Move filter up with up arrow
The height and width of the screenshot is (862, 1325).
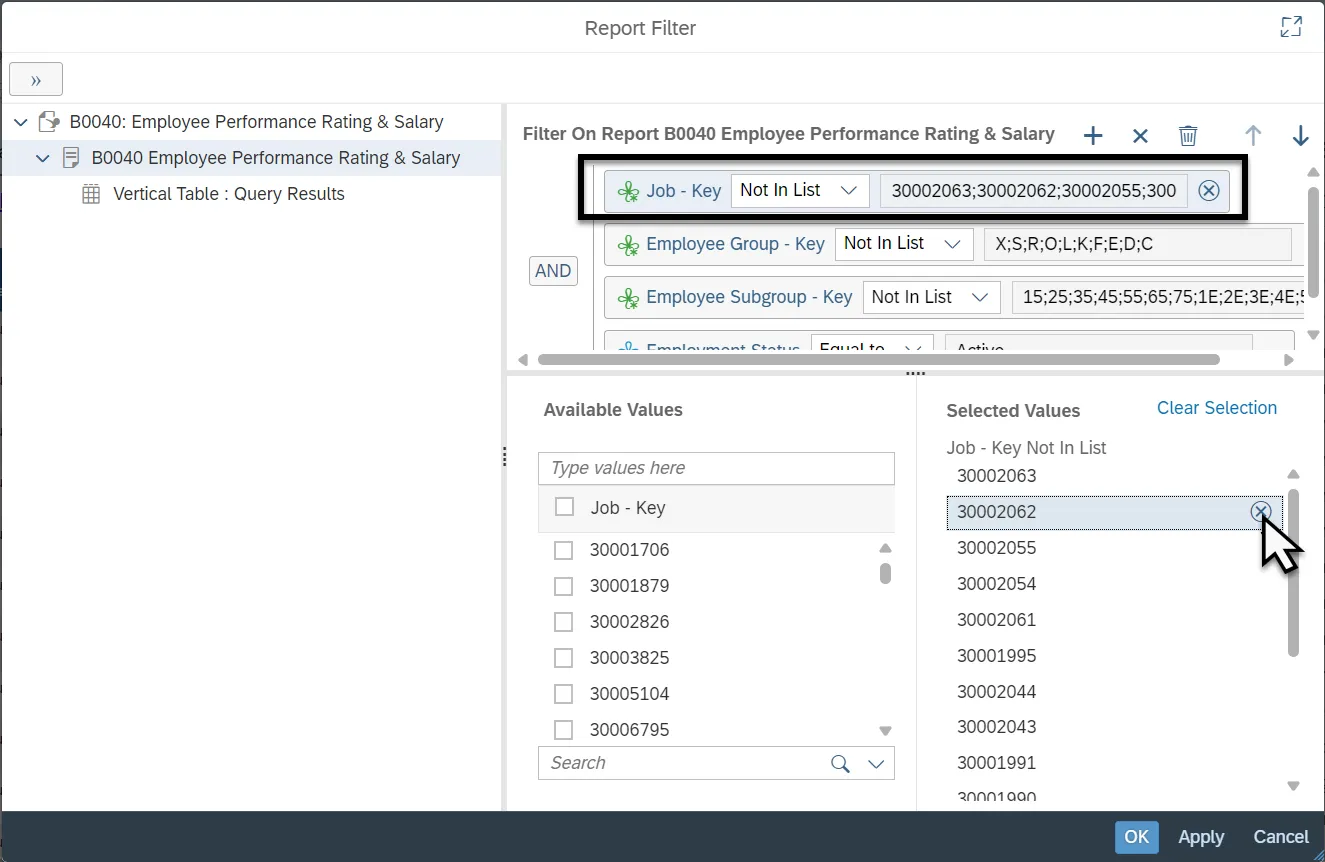point(1253,136)
